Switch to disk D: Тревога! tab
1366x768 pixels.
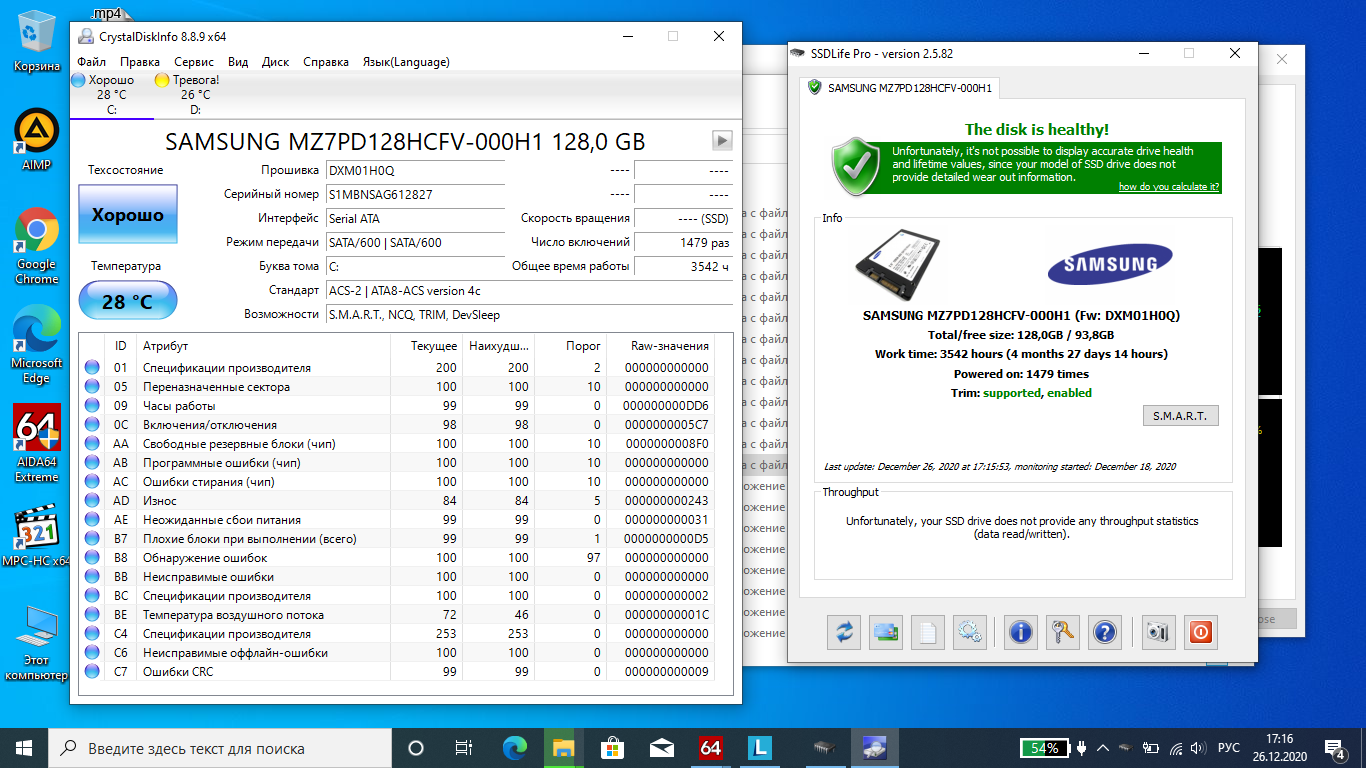(195, 95)
